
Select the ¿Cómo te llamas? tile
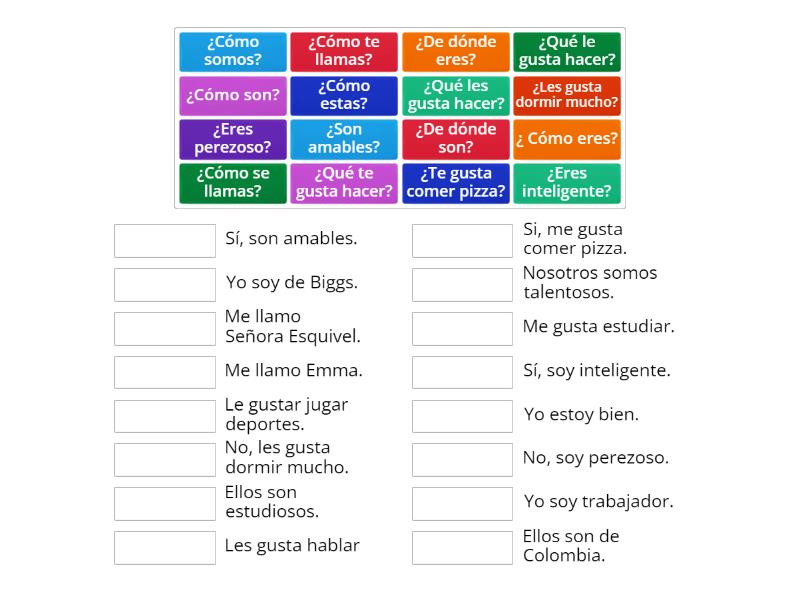(x=344, y=50)
